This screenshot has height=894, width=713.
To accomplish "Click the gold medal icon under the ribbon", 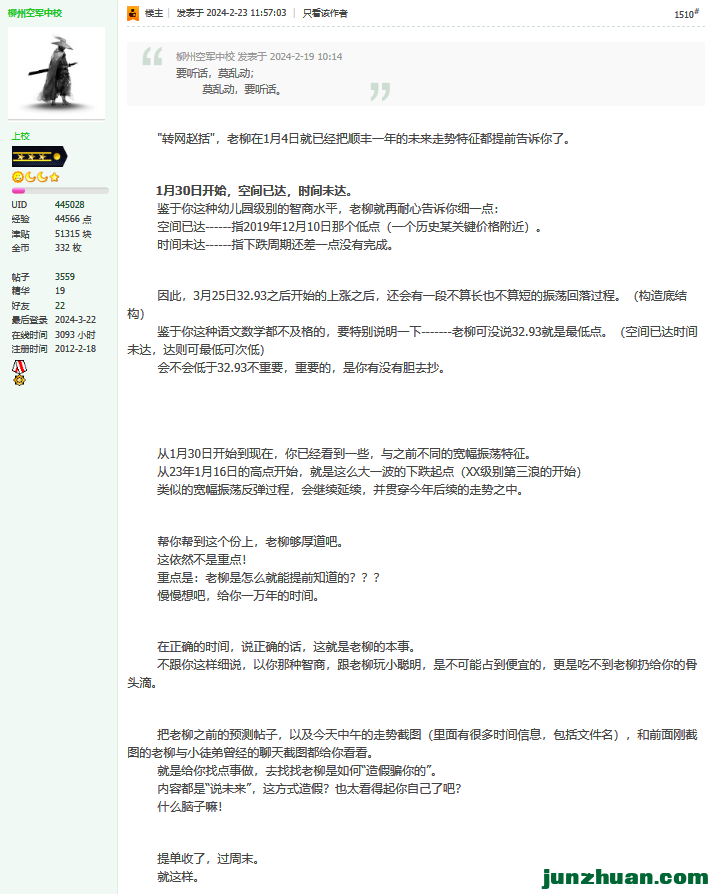I will point(18,381).
